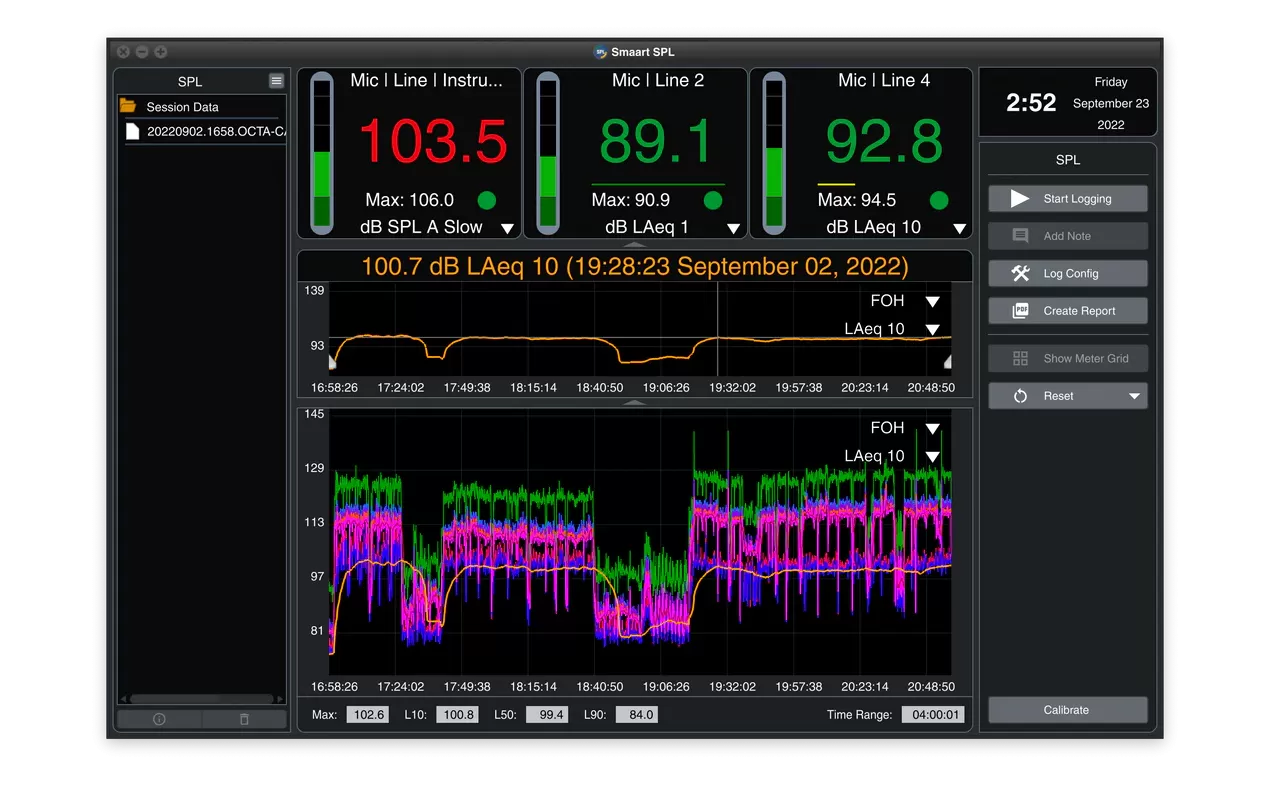The height and width of the screenshot is (785, 1270).
Task: Click the vertical cursor line in upper graph
Action: coord(717,328)
